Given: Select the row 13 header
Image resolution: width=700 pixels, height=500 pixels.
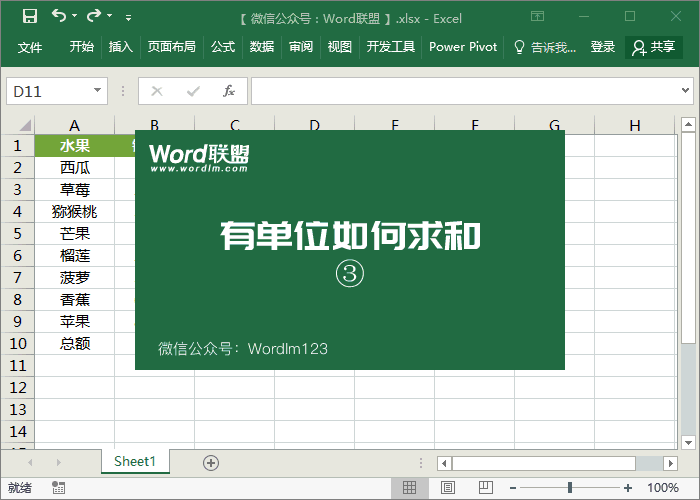Looking at the screenshot, I should coord(17,409).
